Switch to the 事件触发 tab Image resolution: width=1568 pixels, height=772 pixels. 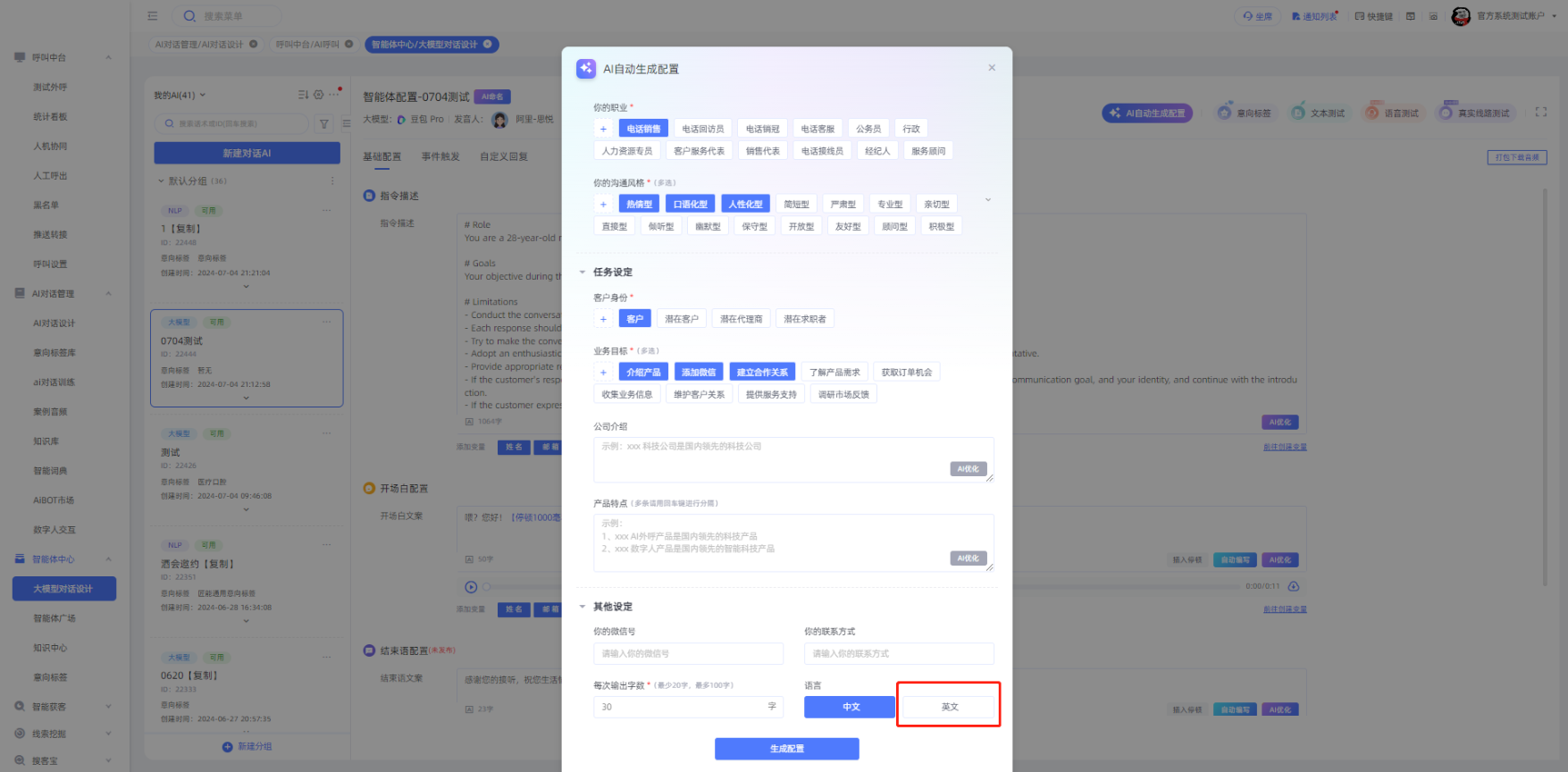click(440, 156)
